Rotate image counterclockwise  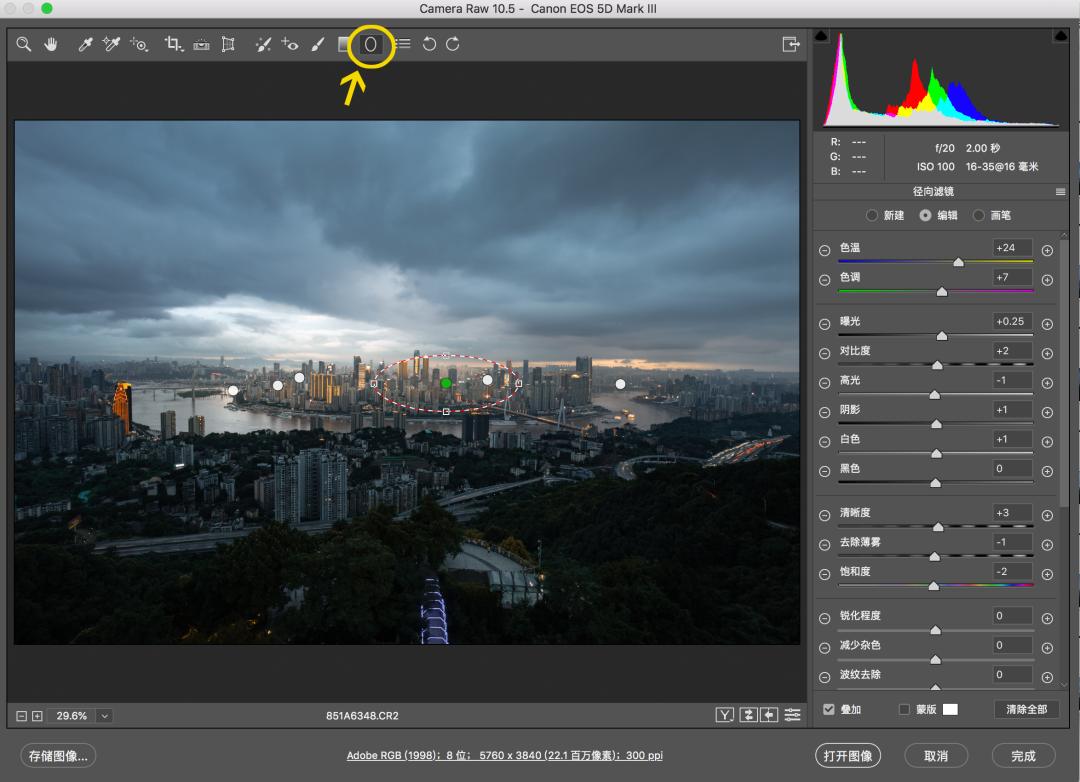click(429, 45)
